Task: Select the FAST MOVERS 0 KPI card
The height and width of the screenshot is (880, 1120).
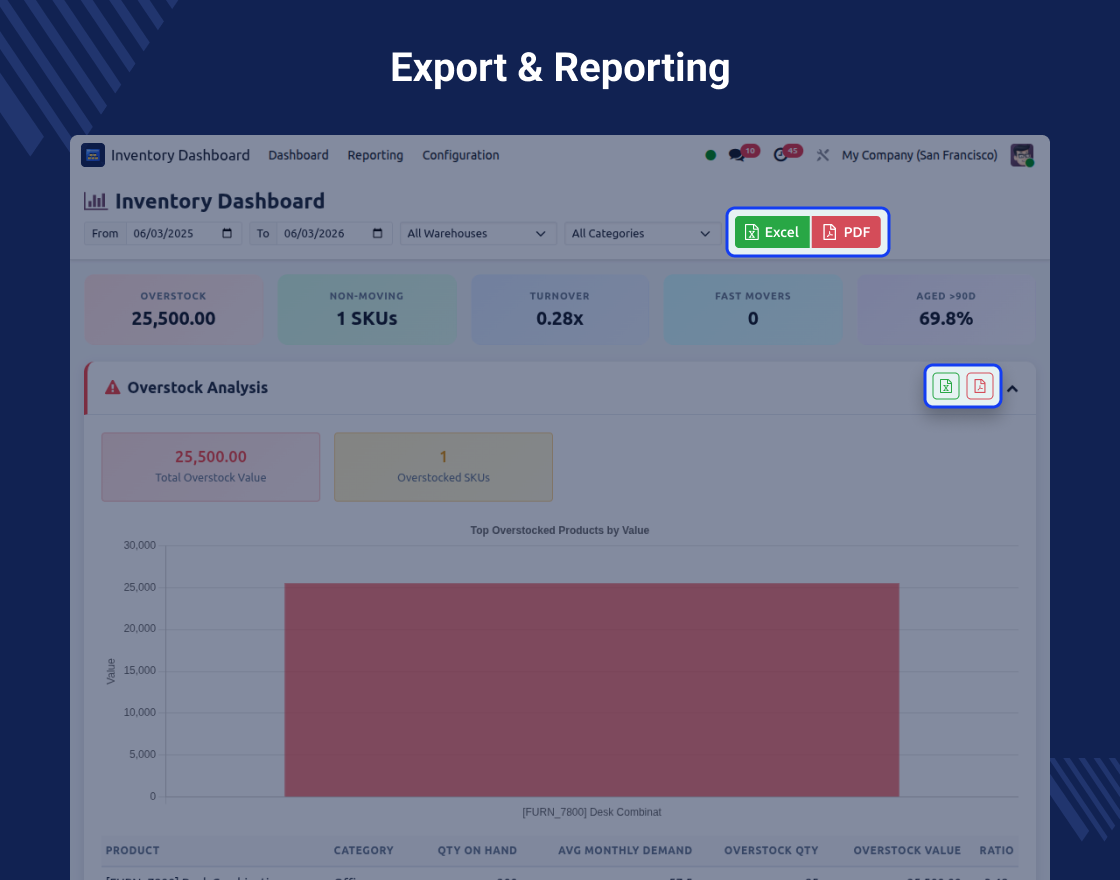Action: click(x=753, y=310)
